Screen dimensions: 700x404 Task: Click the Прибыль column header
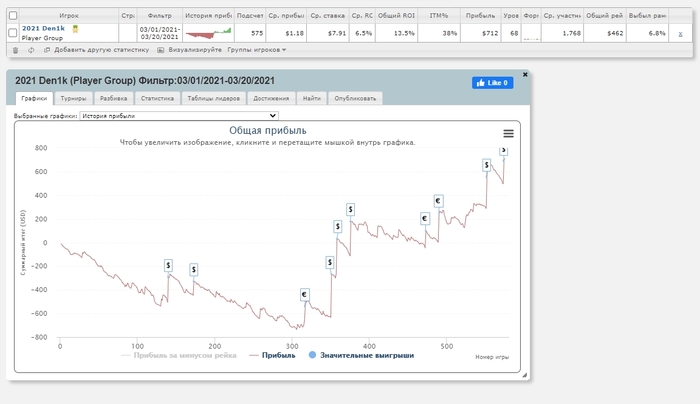pyautogui.click(x=480, y=16)
